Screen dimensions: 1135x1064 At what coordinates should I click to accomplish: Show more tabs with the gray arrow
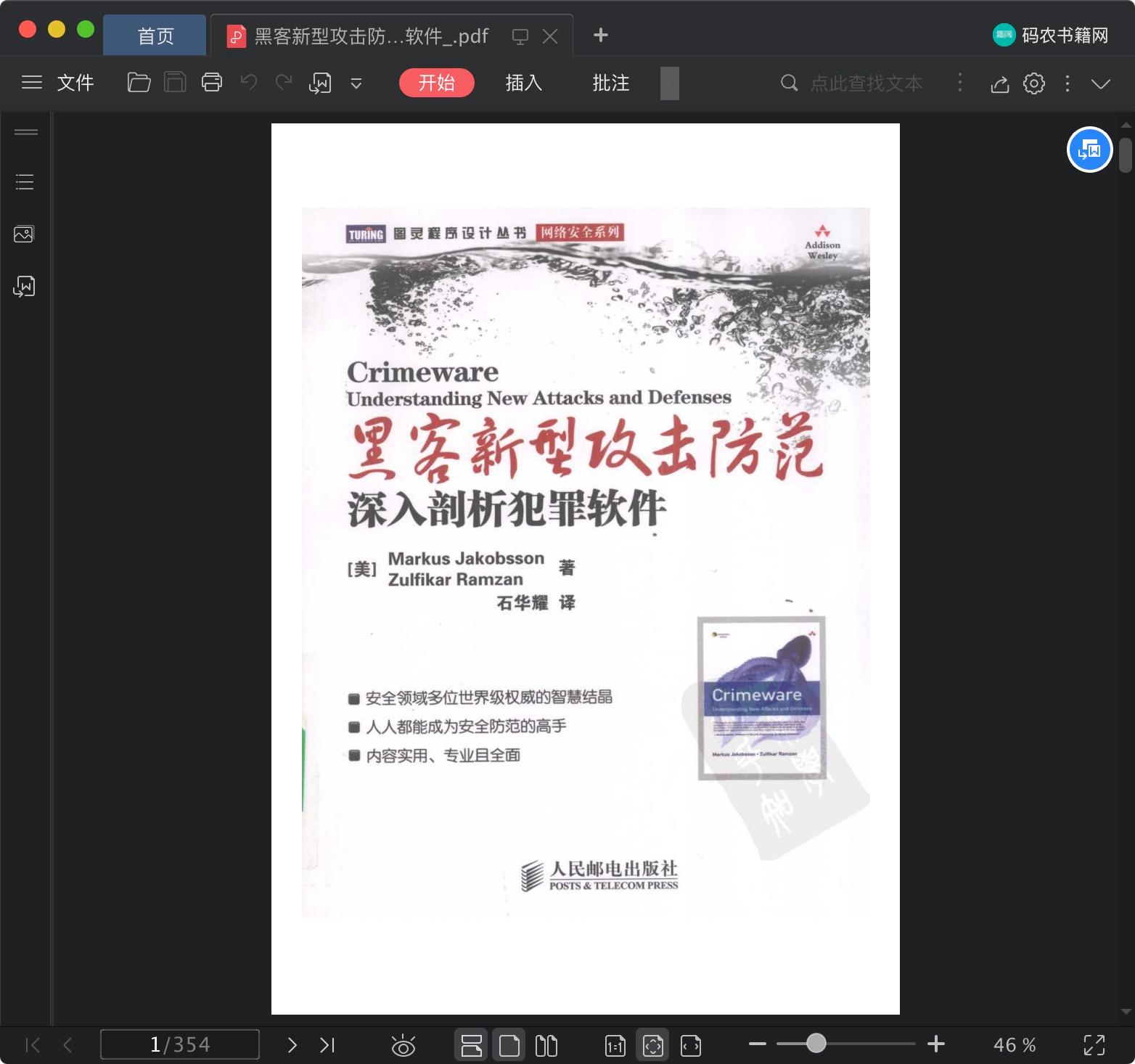[x=670, y=83]
